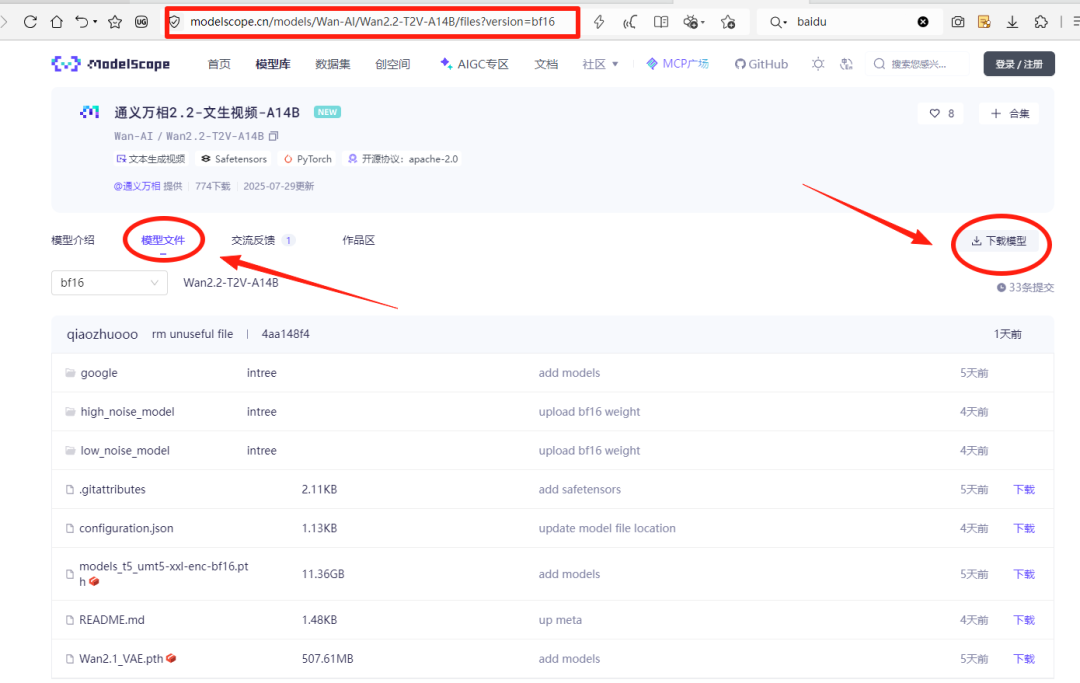The width and height of the screenshot is (1080, 683).
Task: Click the 登录 / 注册 button
Action: click(x=1019, y=64)
